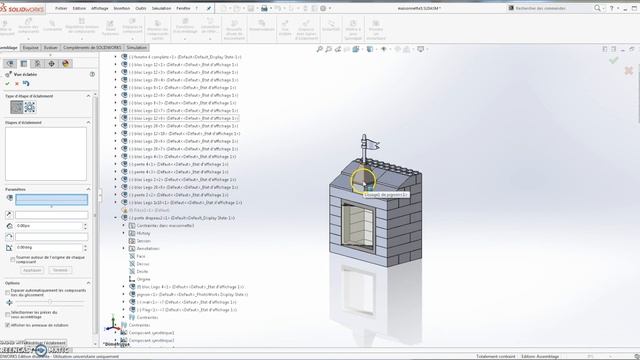Screen dimensions: 640x360
Task: Switch to the Esquisse tab
Action: (30, 48)
